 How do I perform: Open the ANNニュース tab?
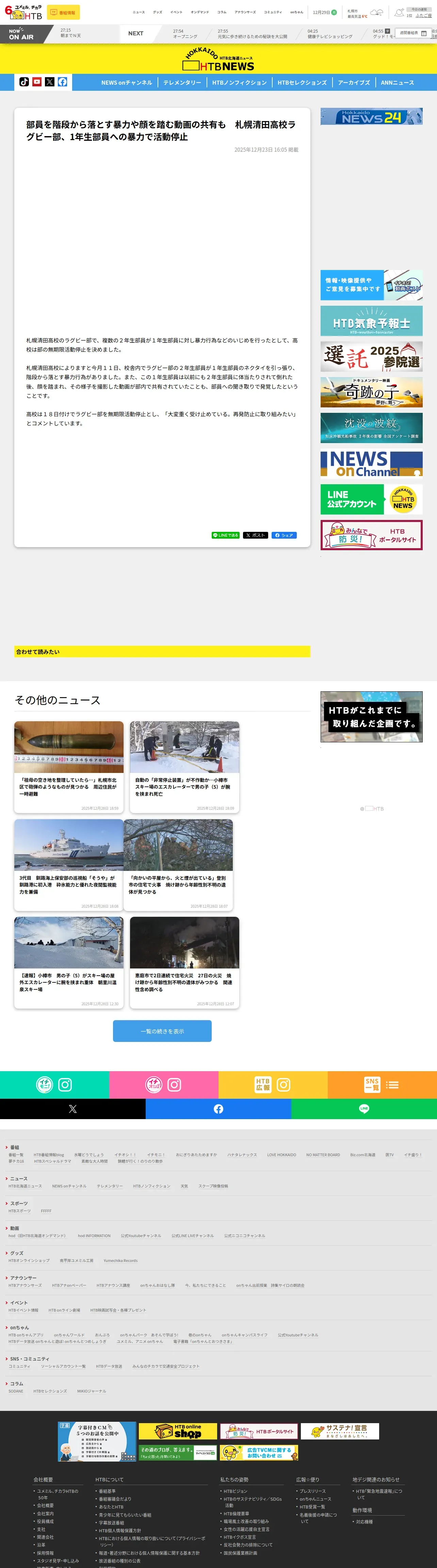click(x=398, y=83)
